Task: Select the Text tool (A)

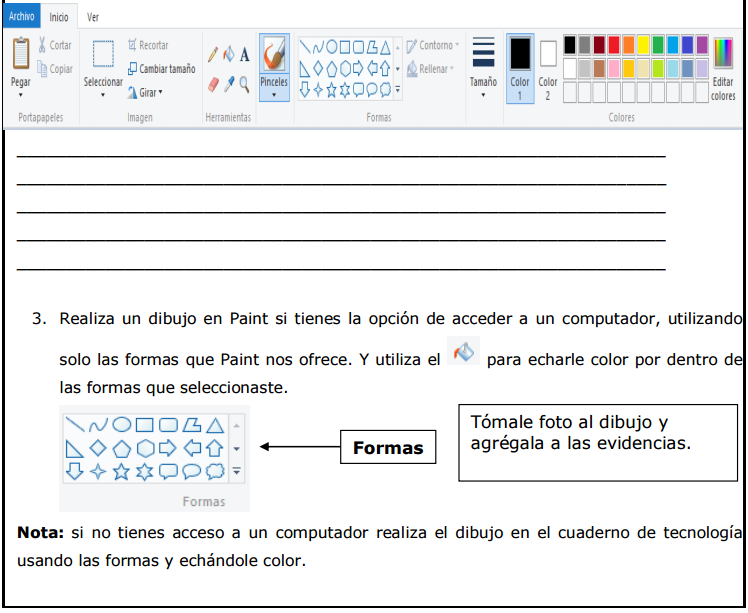Action: pyautogui.click(x=244, y=55)
